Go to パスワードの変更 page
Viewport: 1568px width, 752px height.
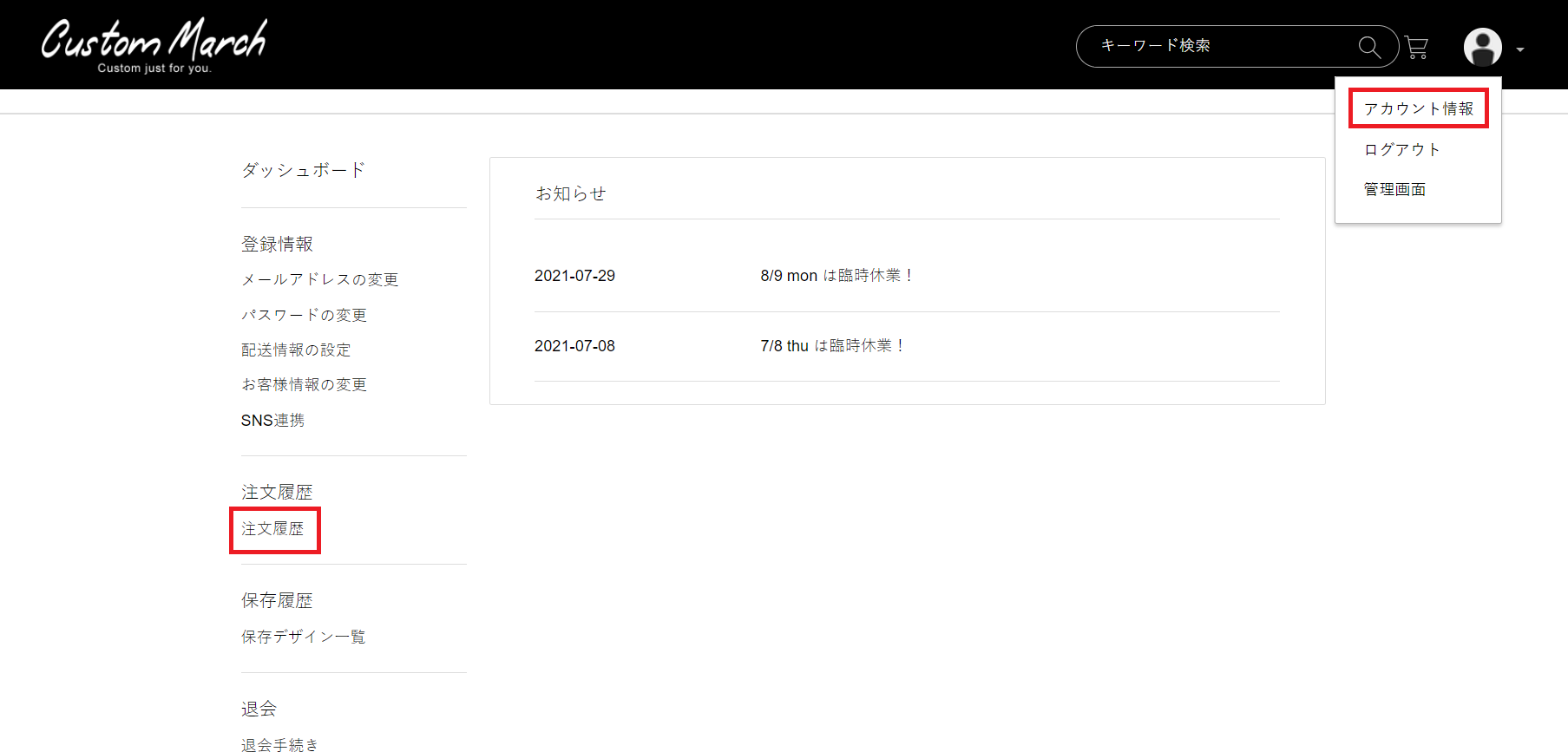(x=304, y=315)
